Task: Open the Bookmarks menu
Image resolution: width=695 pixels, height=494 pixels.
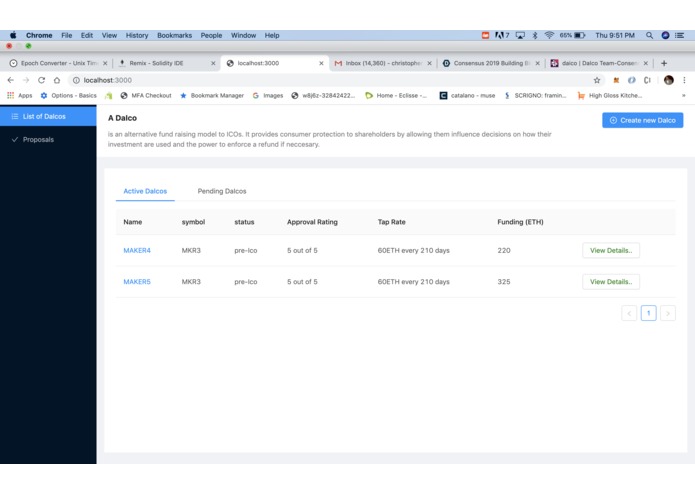Action: [x=174, y=35]
